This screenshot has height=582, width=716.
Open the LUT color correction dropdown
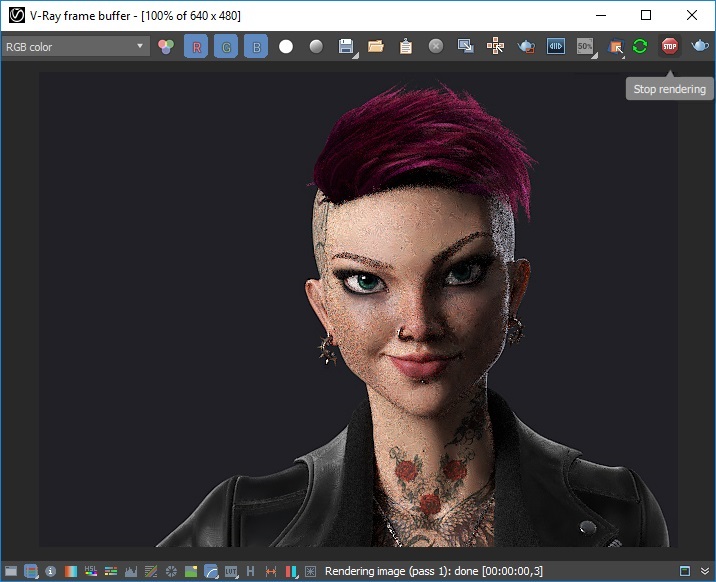(231, 571)
